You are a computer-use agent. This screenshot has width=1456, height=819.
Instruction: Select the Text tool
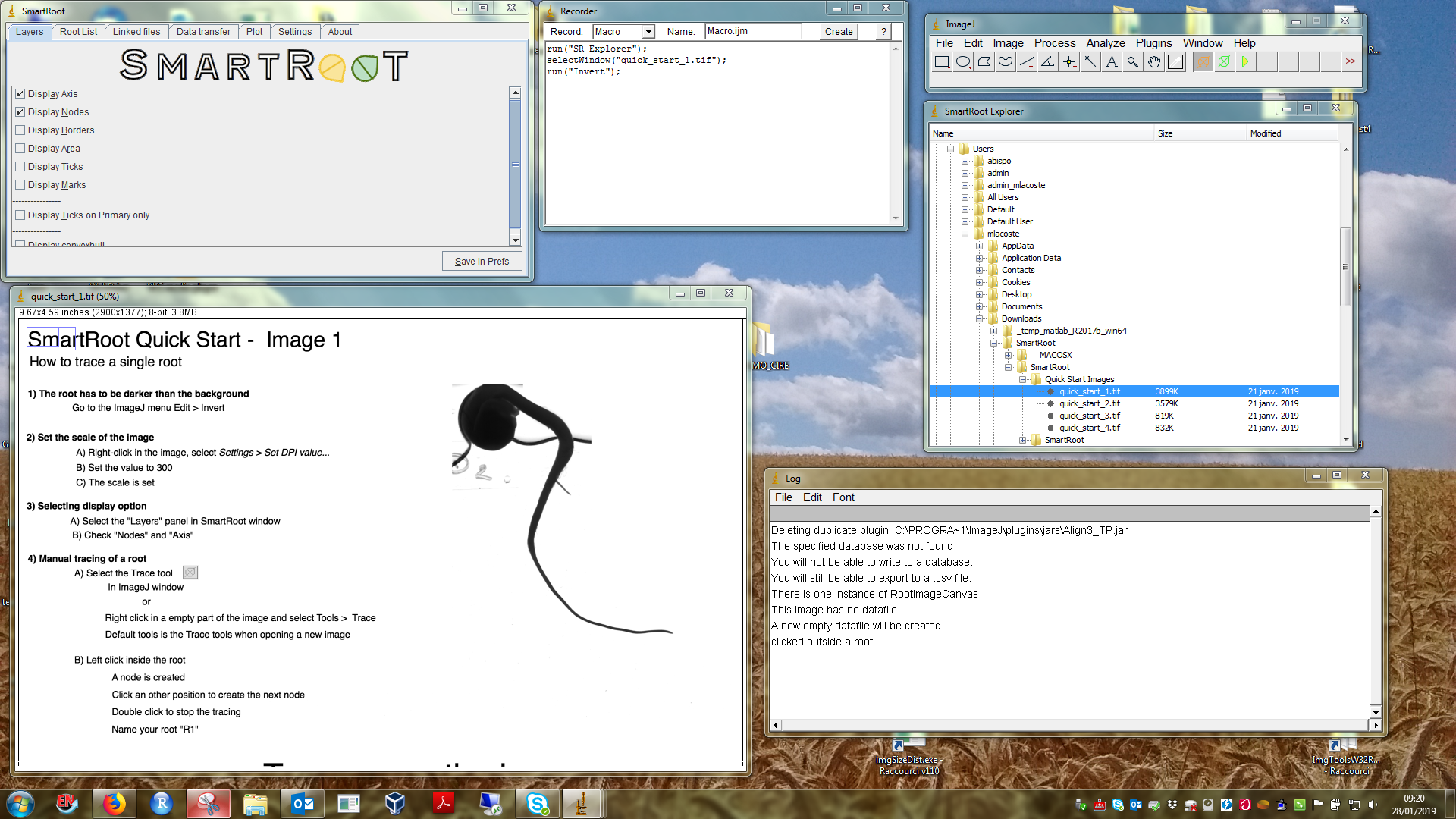coord(1111,62)
